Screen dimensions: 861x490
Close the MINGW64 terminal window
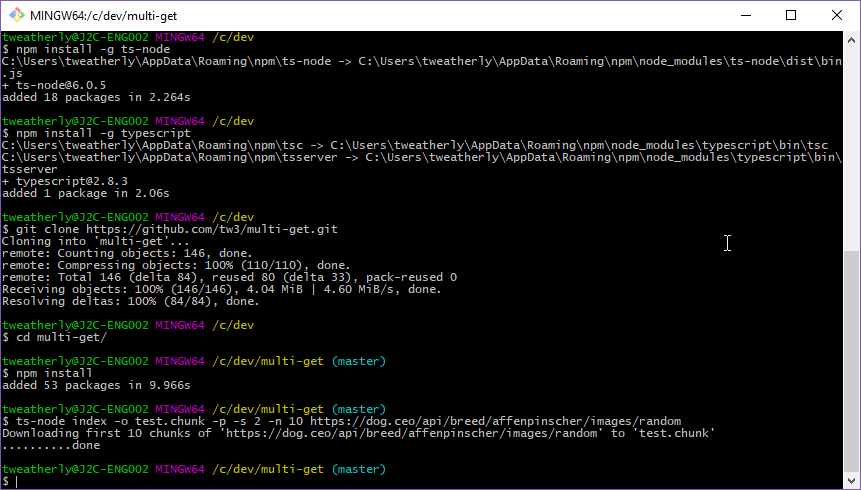coord(836,15)
